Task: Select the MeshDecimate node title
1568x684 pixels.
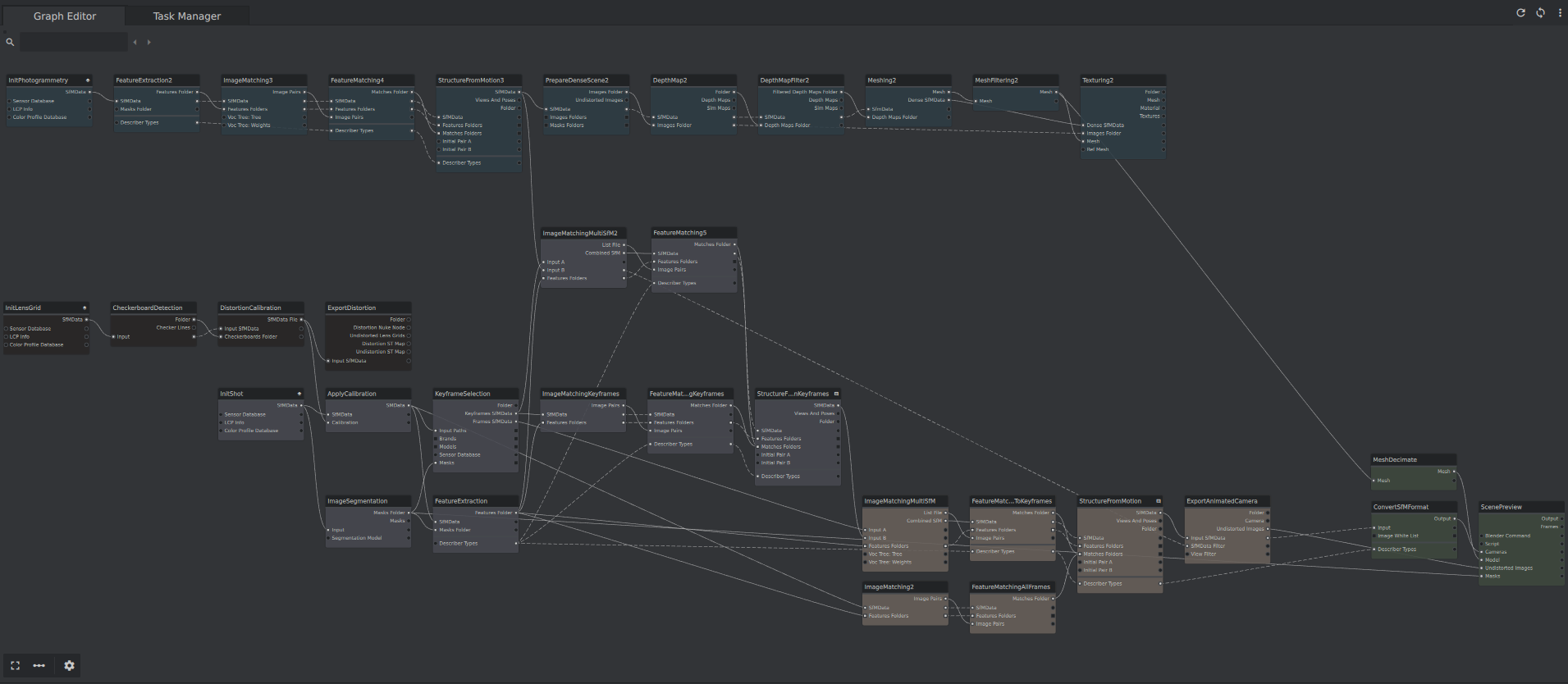Action: pos(1395,460)
